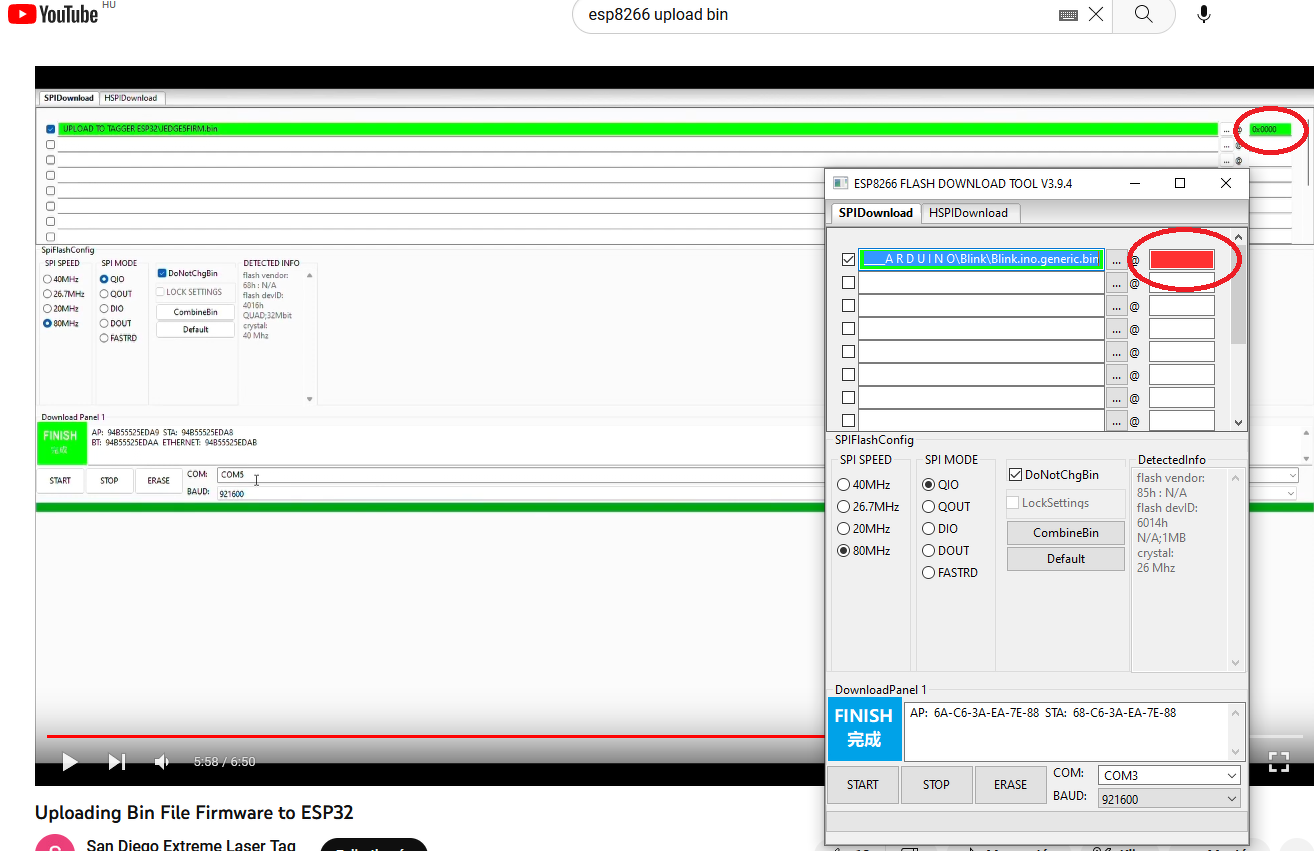
Task: Select QOUT SPI mode
Action: coord(946,507)
